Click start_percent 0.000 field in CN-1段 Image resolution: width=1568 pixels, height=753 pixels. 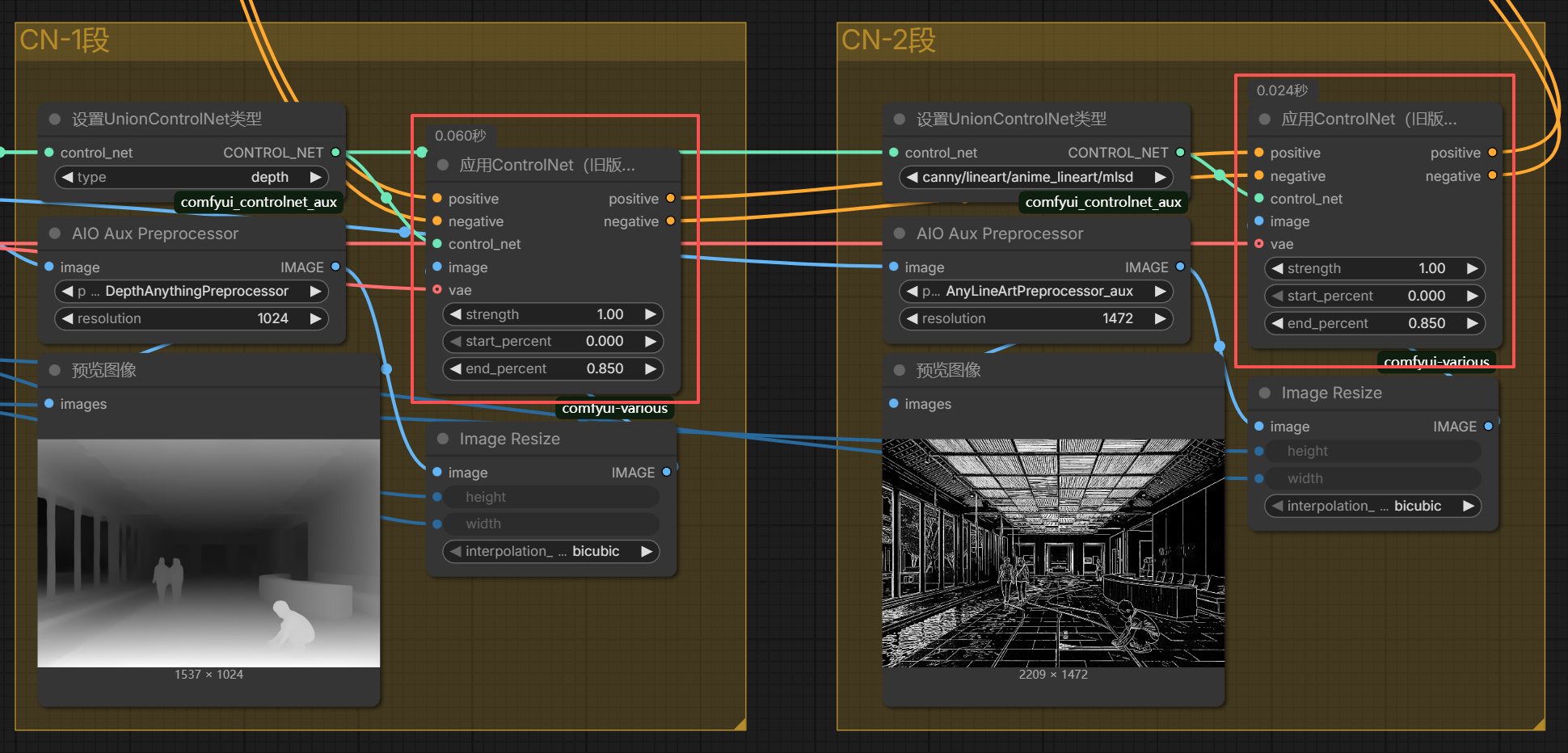click(553, 341)
